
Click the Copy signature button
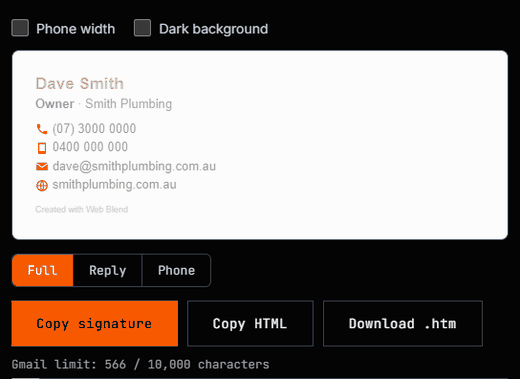pos(95,324)
